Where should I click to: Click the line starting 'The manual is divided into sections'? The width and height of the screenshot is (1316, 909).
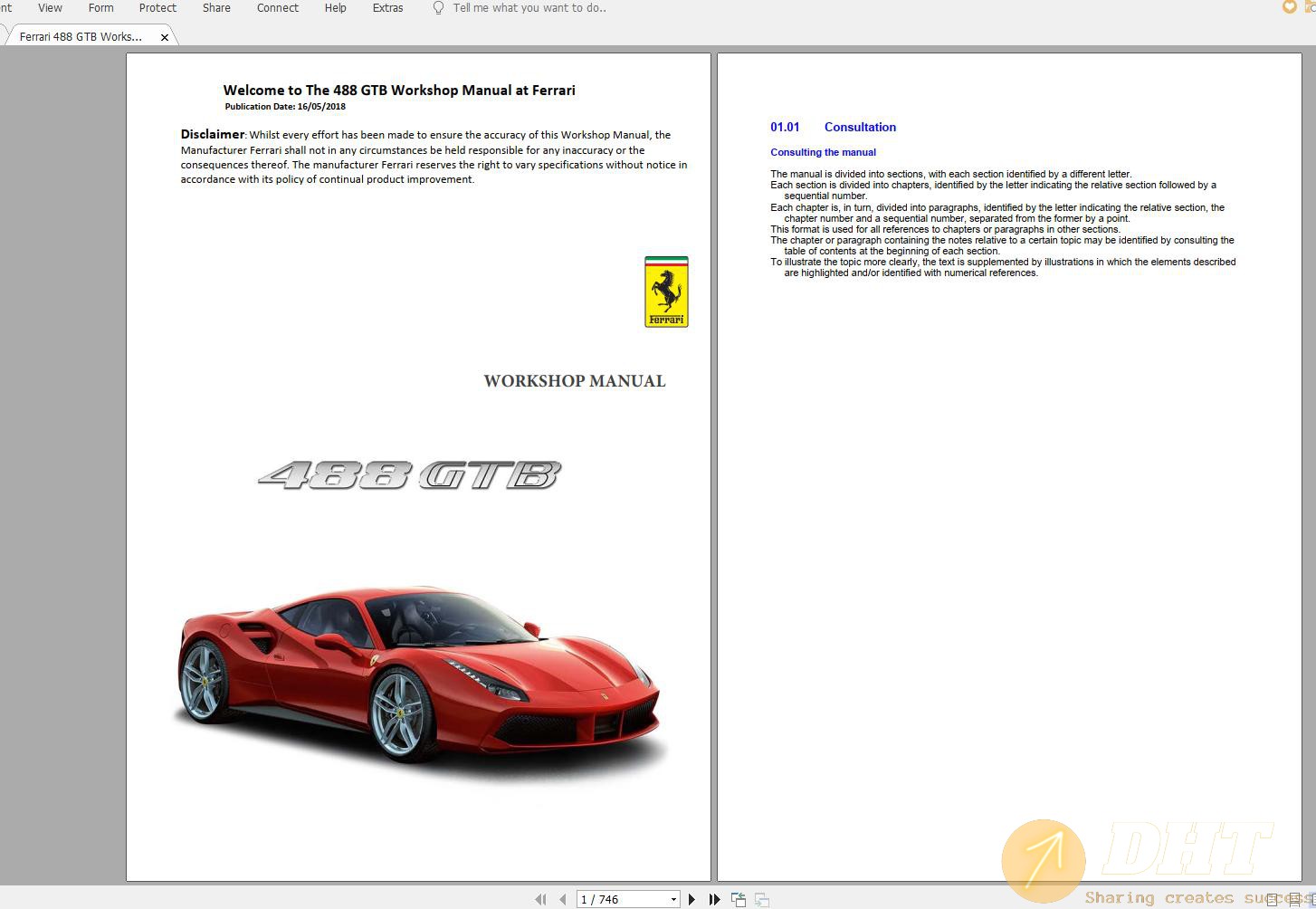pyautogui.click(x=950, y=174)
